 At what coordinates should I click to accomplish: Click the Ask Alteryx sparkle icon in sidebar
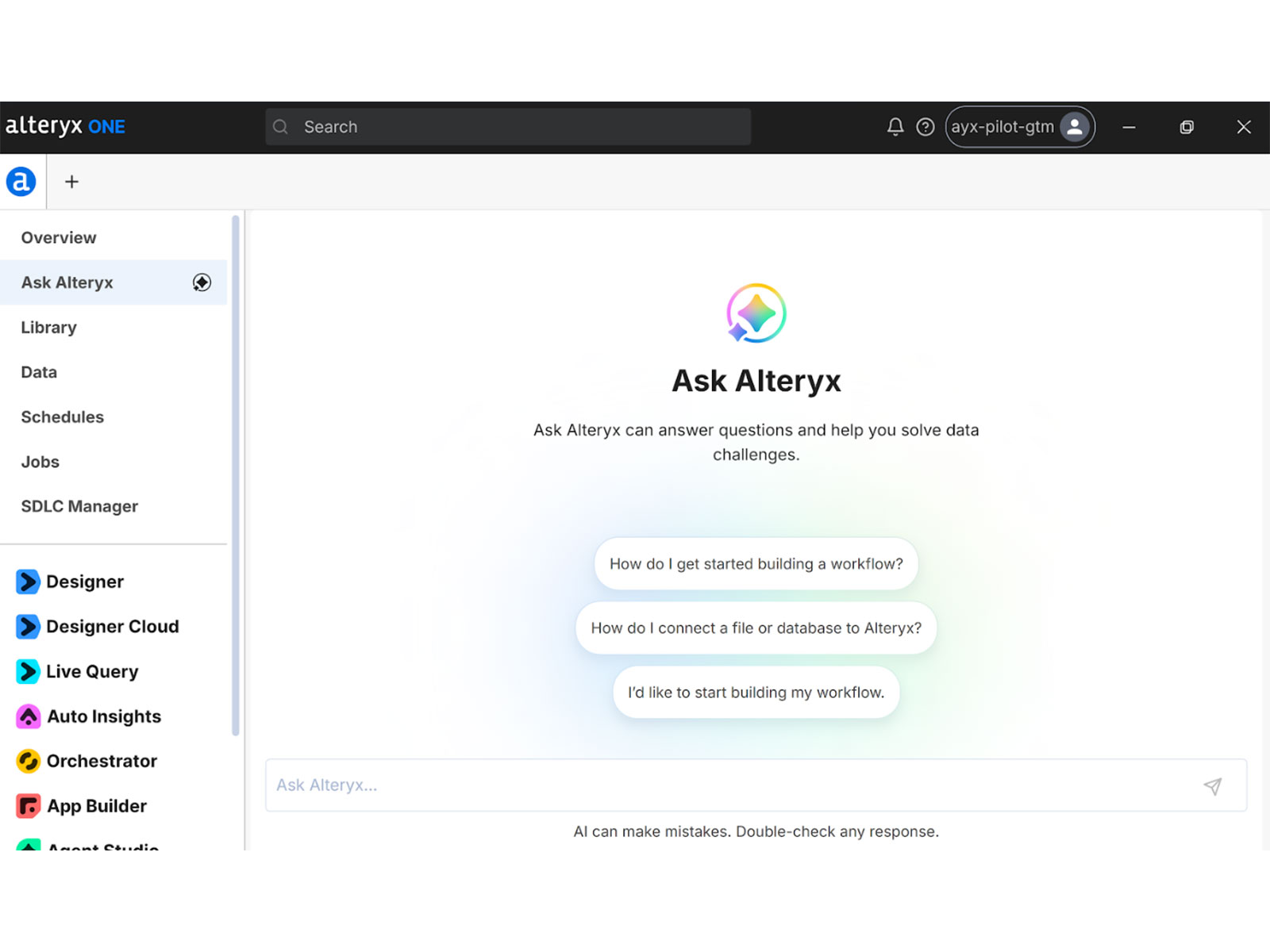[x=202, y=282]
